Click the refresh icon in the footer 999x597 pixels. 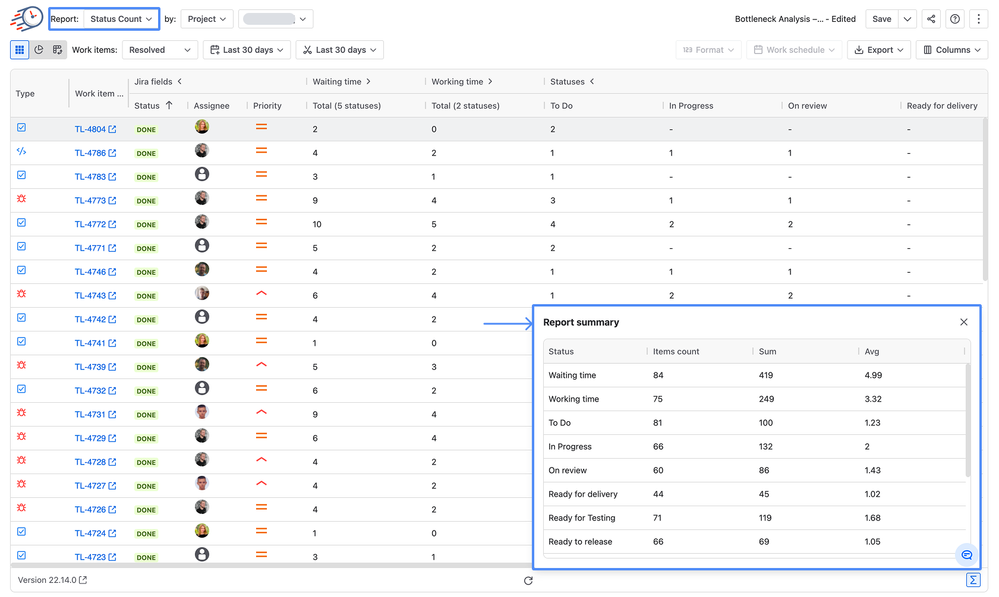528,580
